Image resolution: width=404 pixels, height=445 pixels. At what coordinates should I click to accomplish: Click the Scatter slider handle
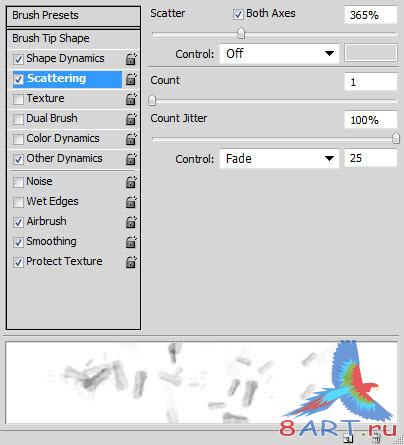tap(241, 33)
